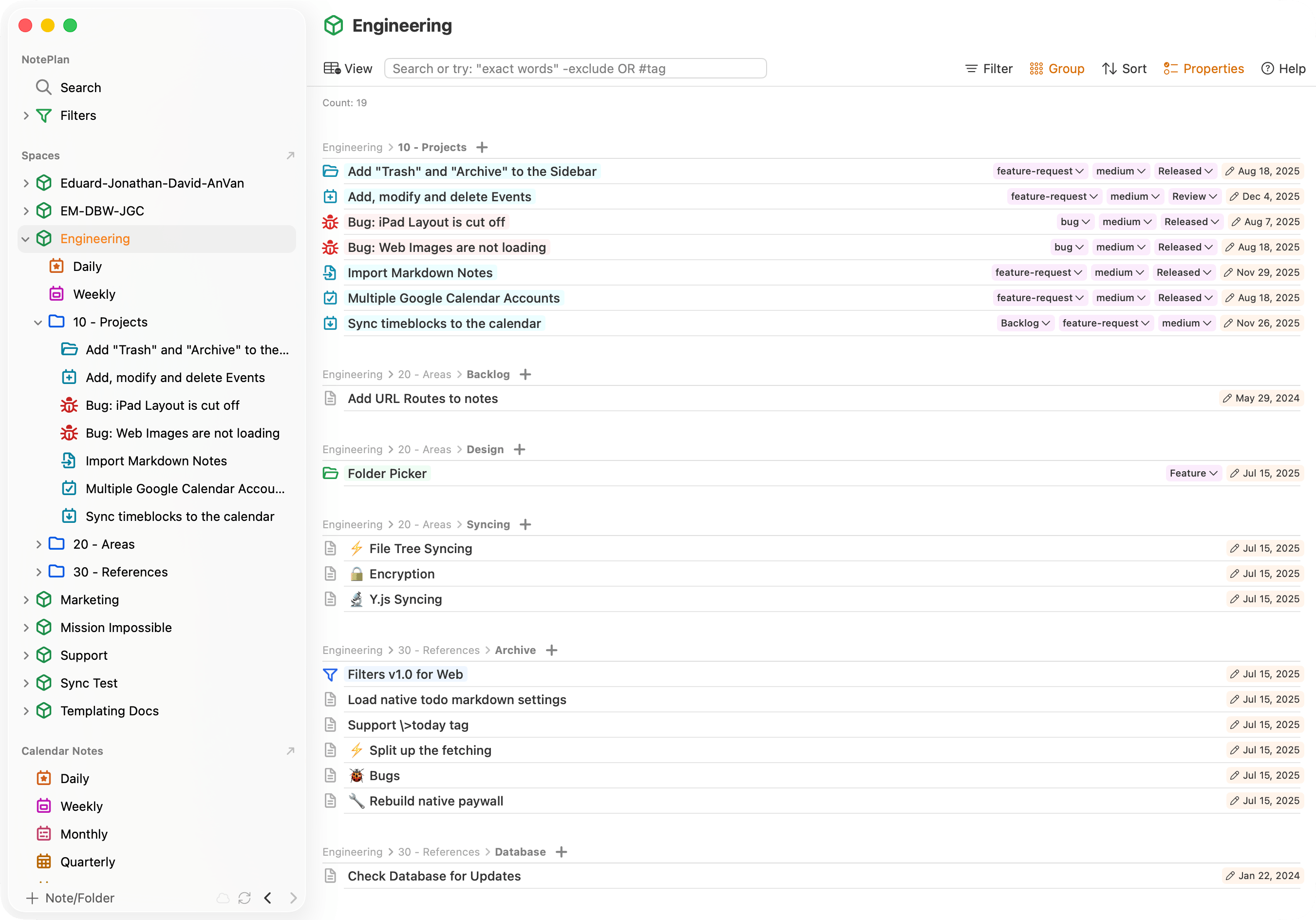Toggle the Group option in toolbar

point(1057,69)
